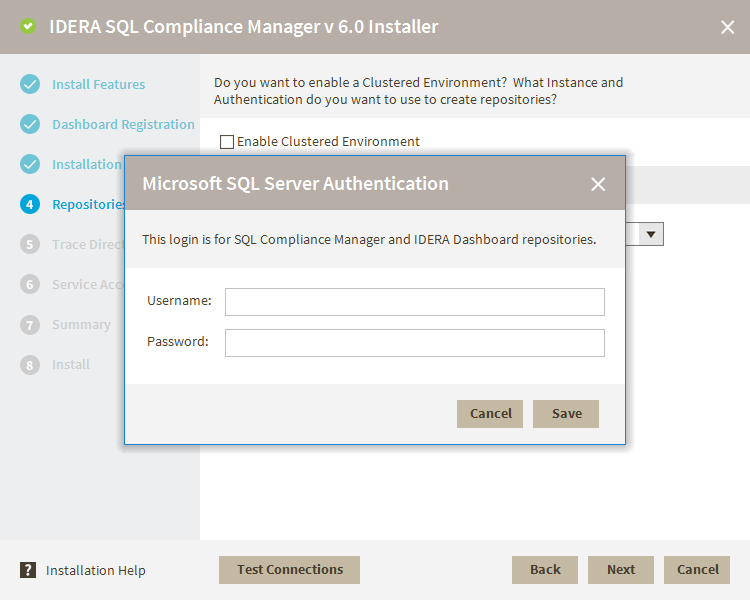Click the Installation Help question mark icon
The height and width of the screenshot is (600, 750).
coord(28,570)
